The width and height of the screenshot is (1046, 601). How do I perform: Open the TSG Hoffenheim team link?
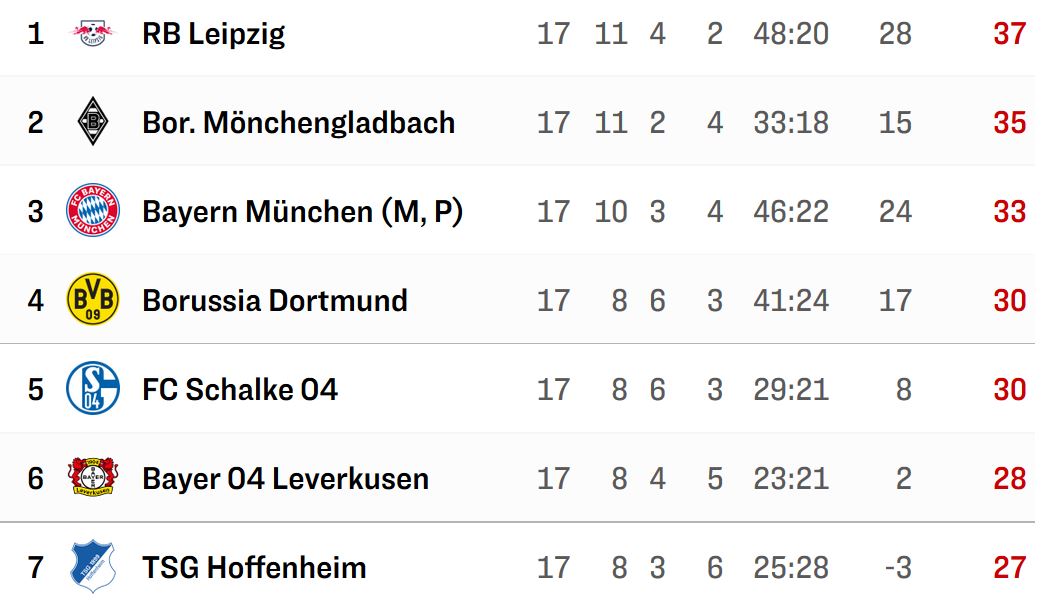(x=254, y=568)
